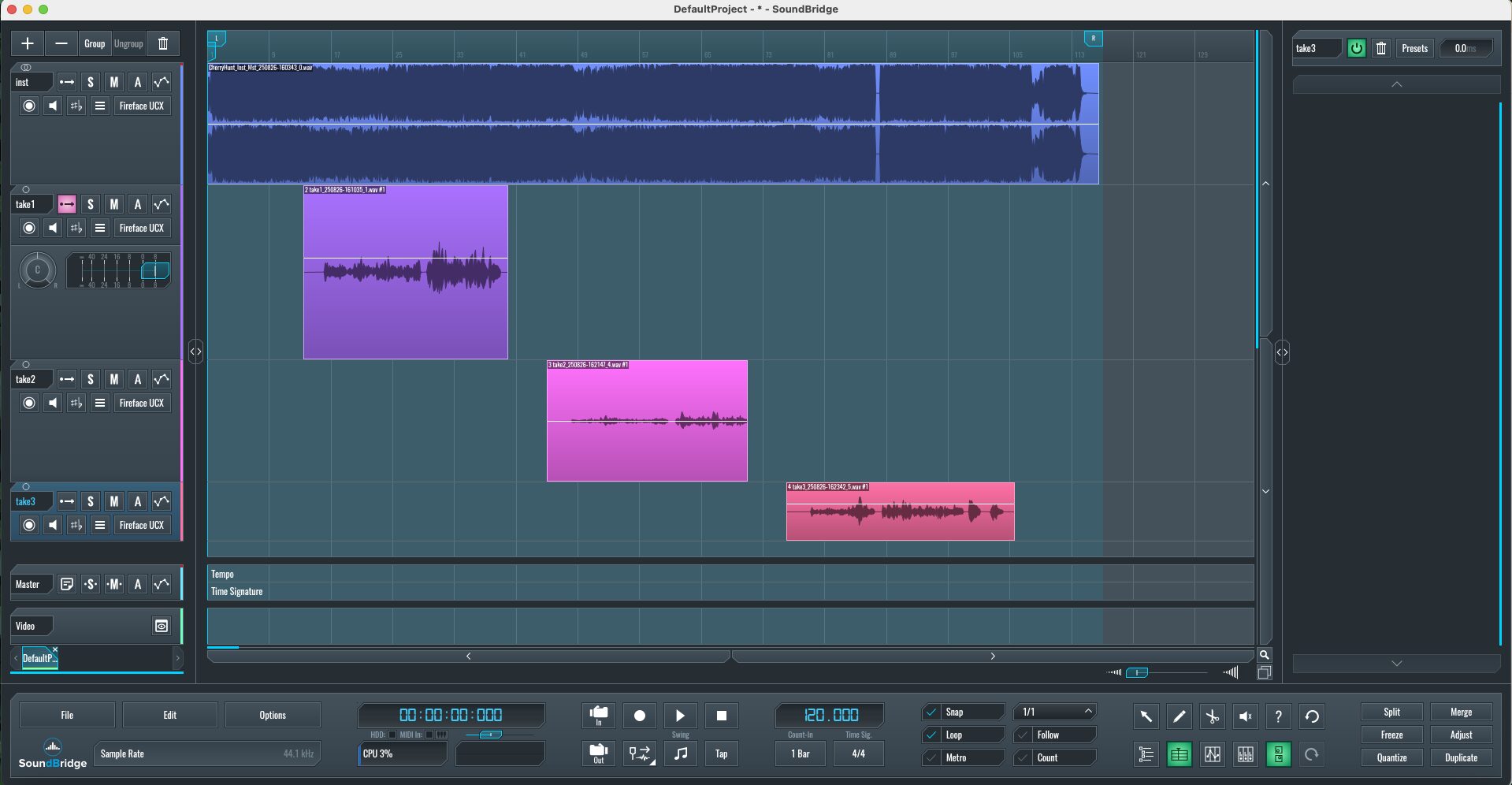The image size is (1512, 785).
Task: Enable the Metro checkbox
Action: [931, 757]
